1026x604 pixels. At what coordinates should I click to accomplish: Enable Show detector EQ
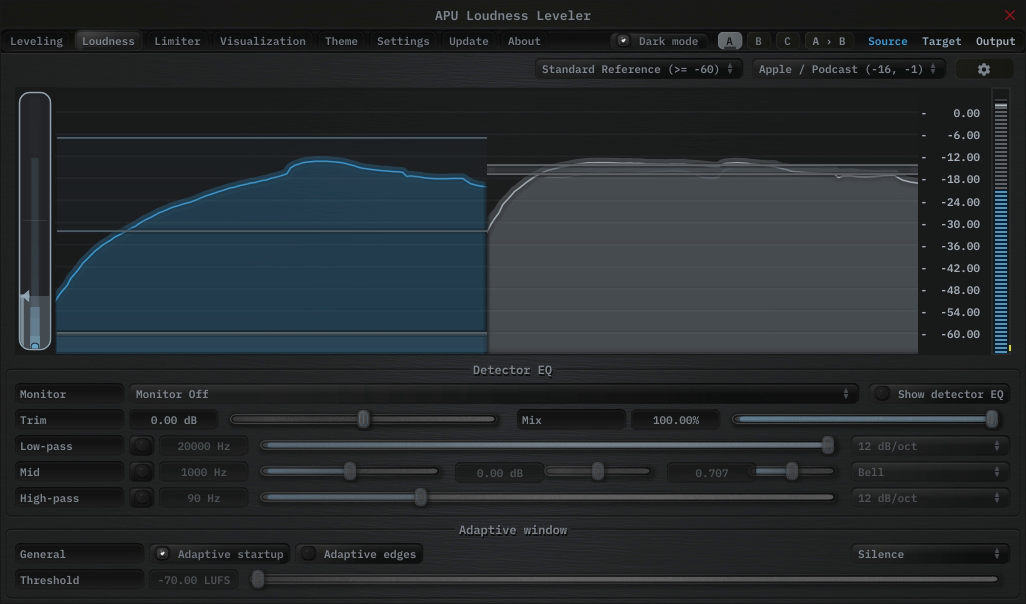click(939, 394)
